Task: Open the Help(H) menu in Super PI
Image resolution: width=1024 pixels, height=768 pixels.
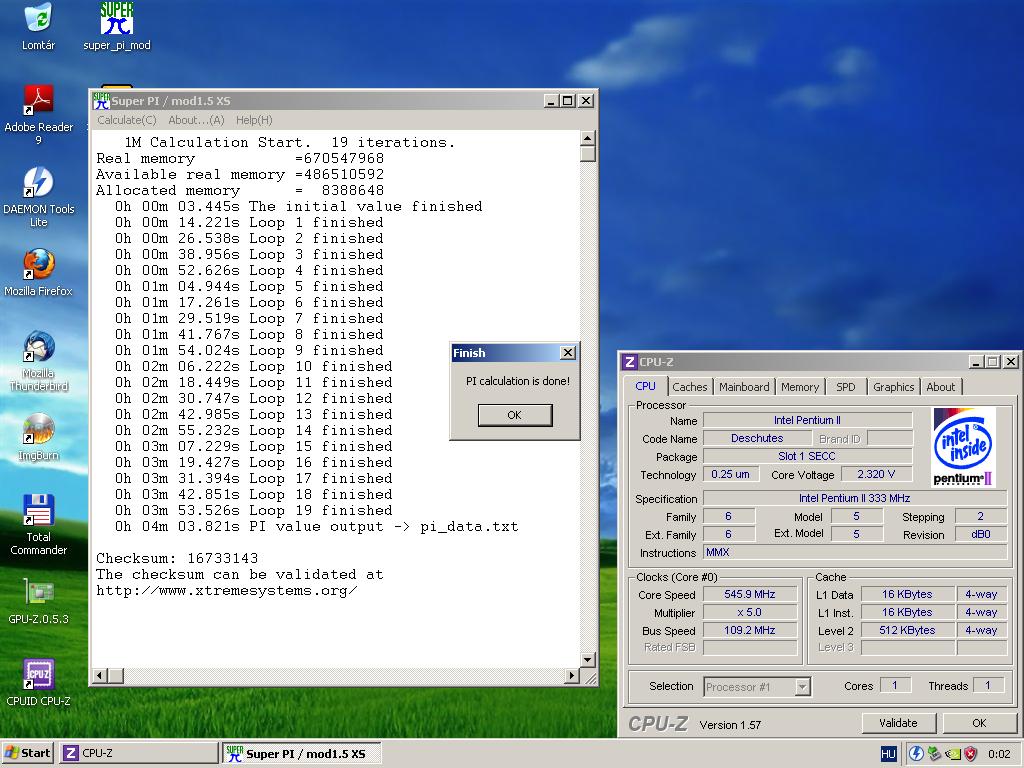Action: (254, 120)
